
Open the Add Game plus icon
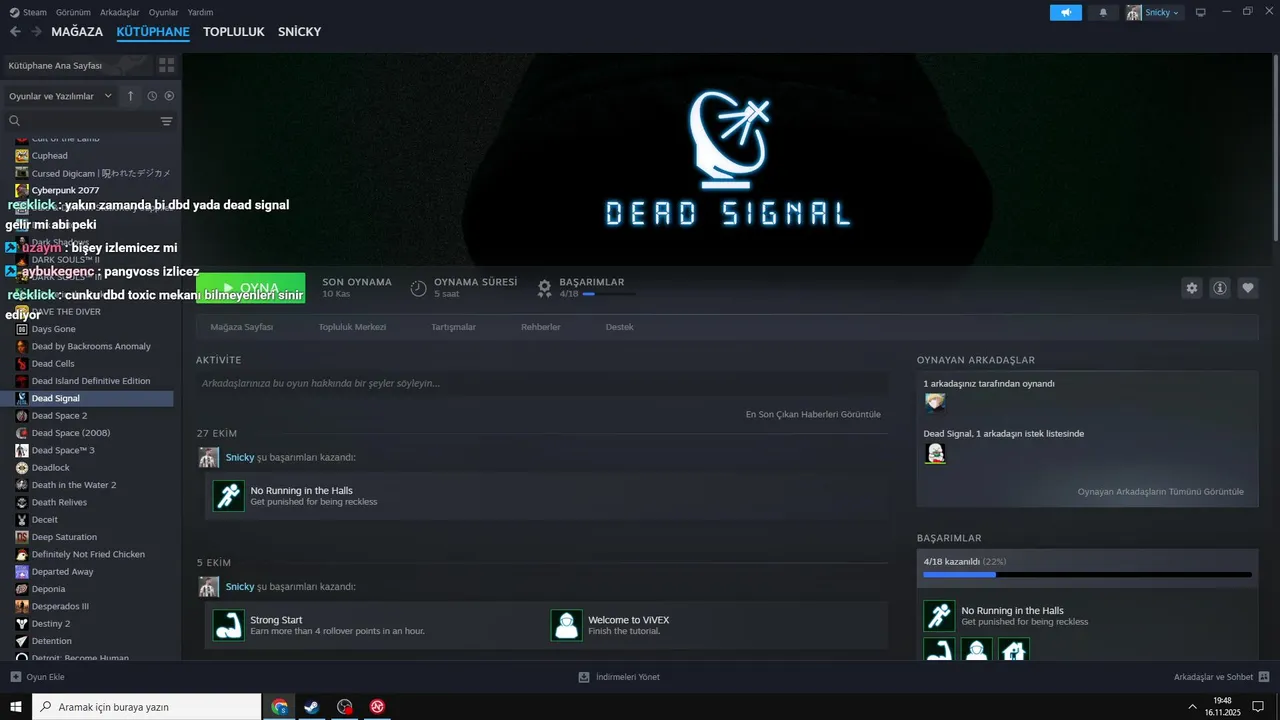coord(15,677)
